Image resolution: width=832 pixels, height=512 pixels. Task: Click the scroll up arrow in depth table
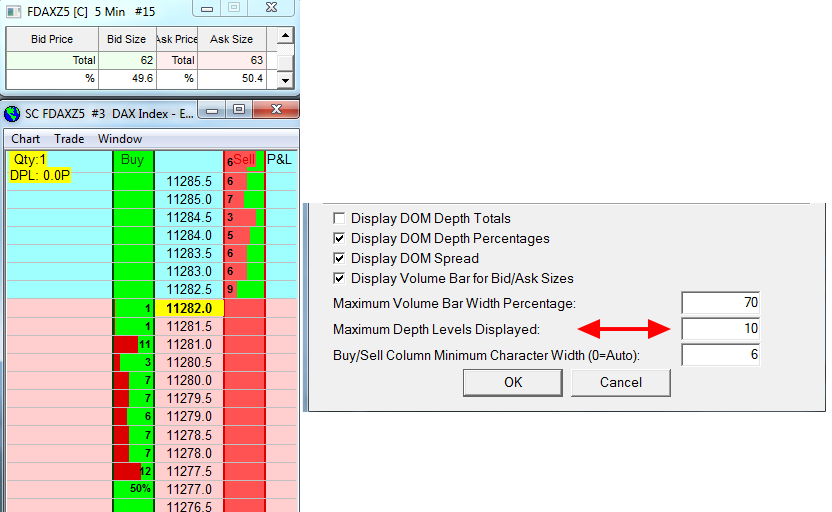coord(285,36)
